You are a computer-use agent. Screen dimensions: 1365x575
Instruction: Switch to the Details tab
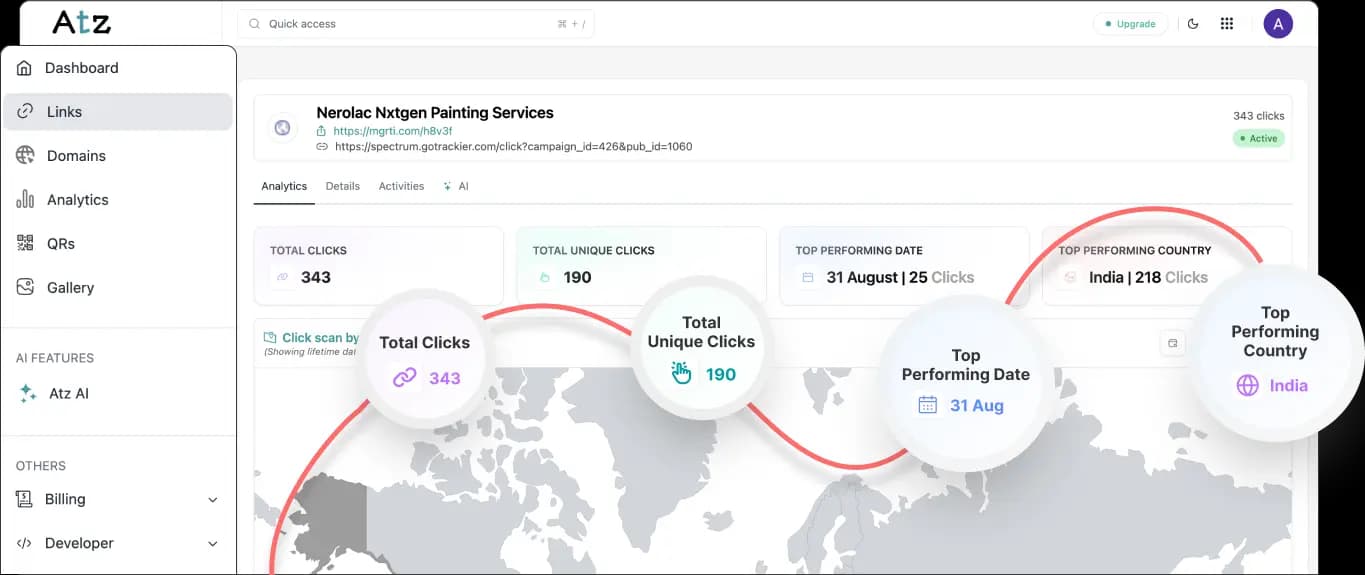click(x=342, y=186)
